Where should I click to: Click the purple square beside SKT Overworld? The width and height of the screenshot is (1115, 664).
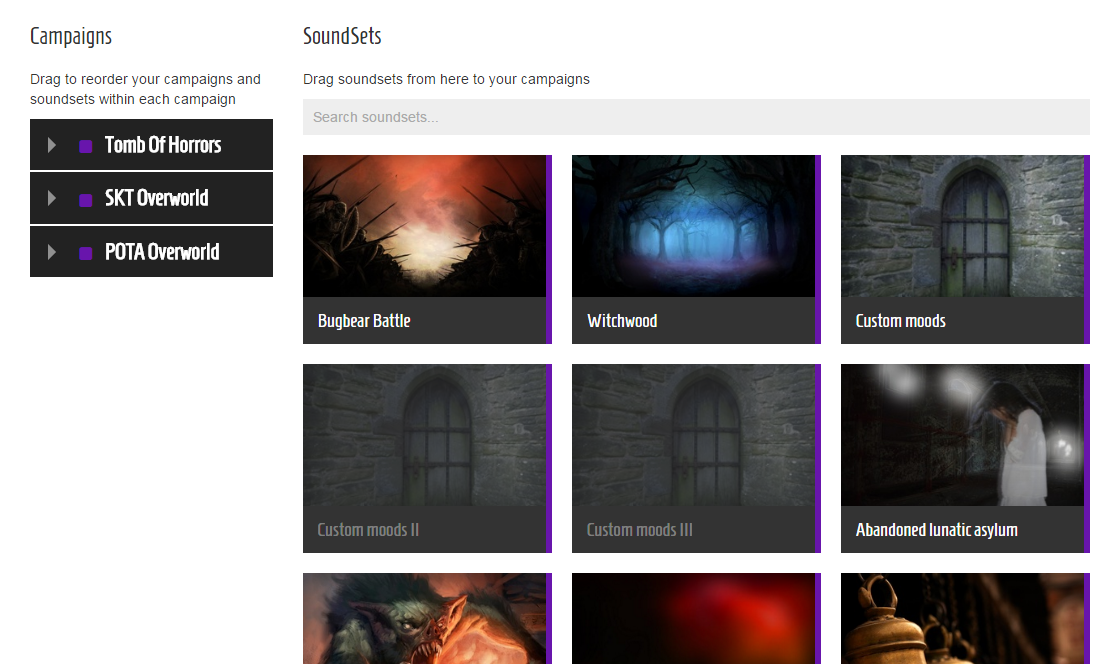pyautogui.click(x=85, y=200)
